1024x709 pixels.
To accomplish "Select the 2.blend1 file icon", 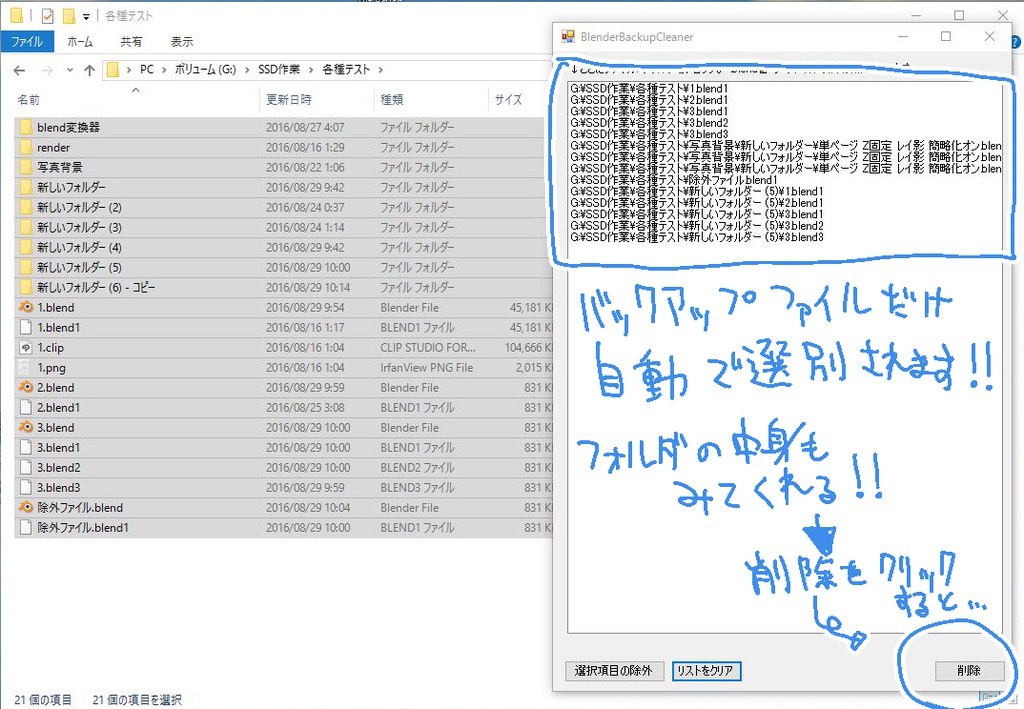I will 25,407.
